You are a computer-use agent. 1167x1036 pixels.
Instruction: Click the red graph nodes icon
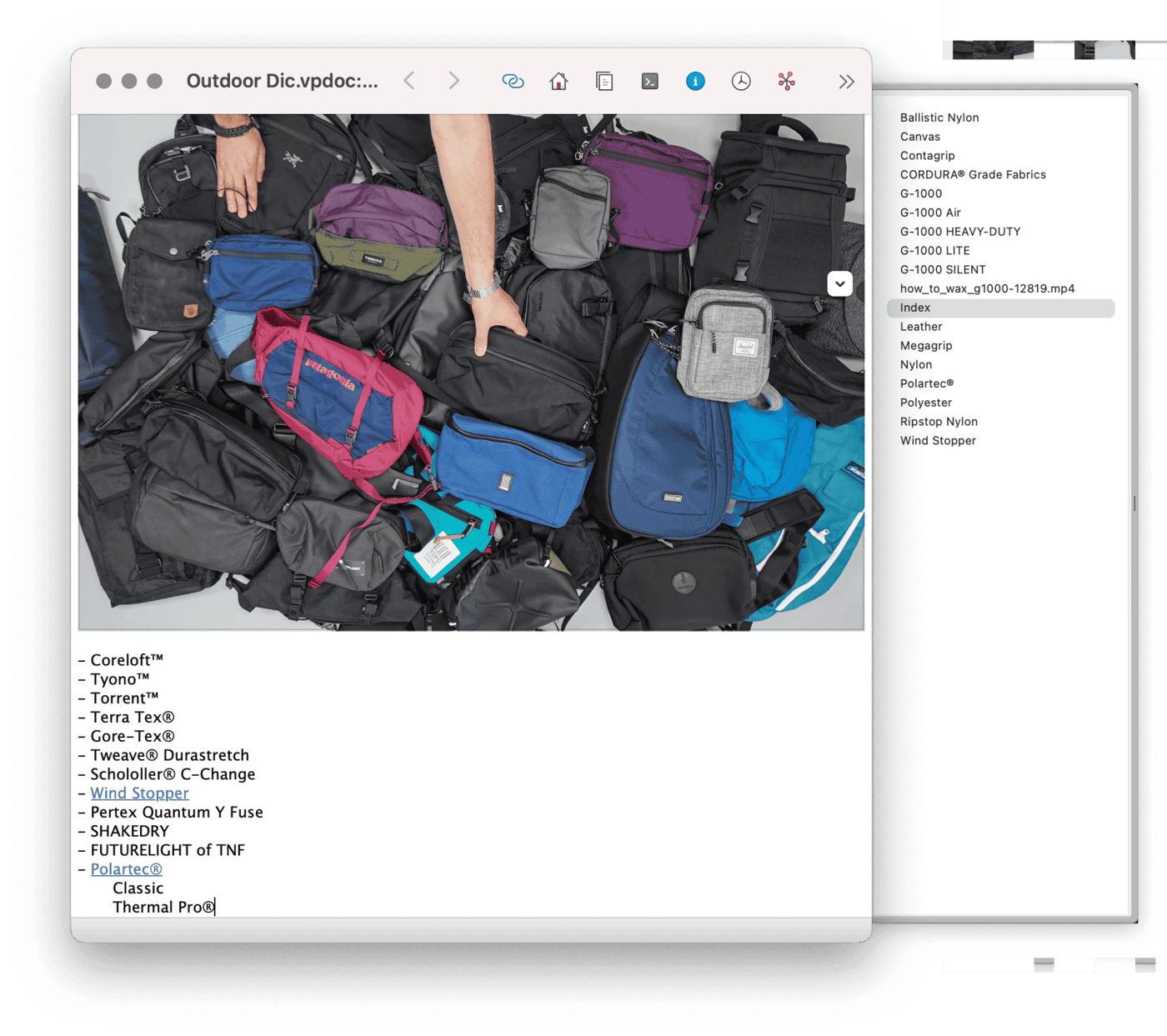pyautogui.click(x=786, y=81)
